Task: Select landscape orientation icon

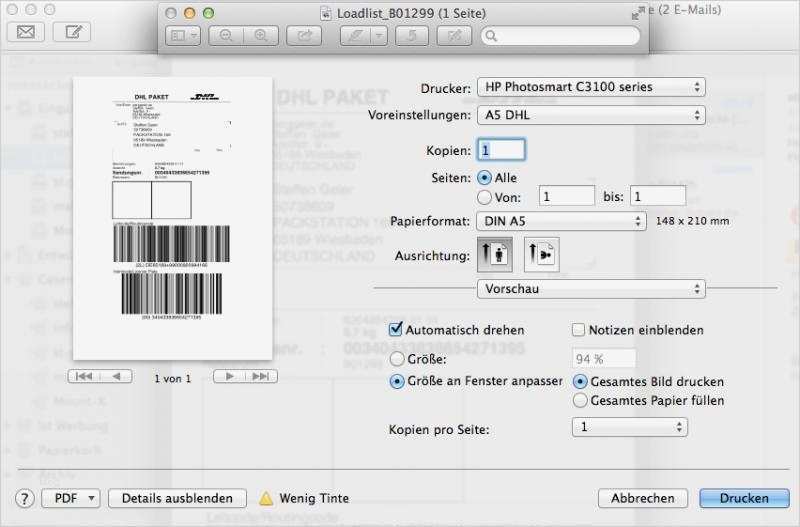Action: point(541,254)
